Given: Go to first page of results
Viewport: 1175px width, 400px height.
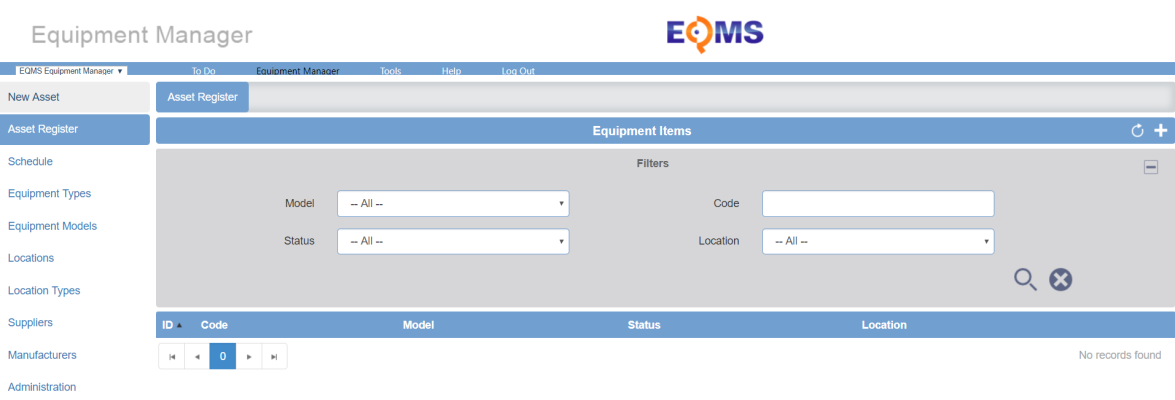Looking at the screenshot, I should (x=172, y=357).
